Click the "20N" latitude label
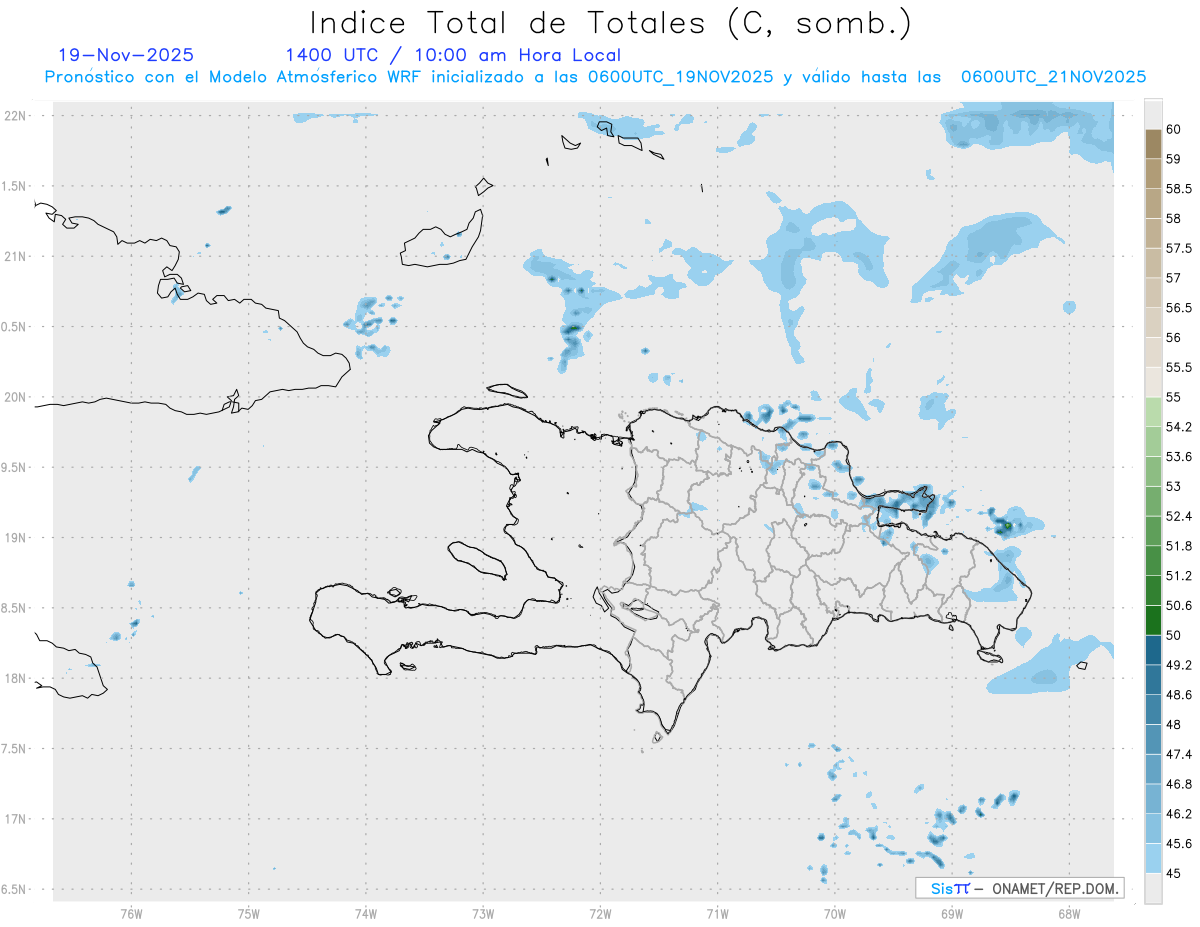Image resolution: width=1200 pixels, height=927 pixels. [x=15, y=397]
